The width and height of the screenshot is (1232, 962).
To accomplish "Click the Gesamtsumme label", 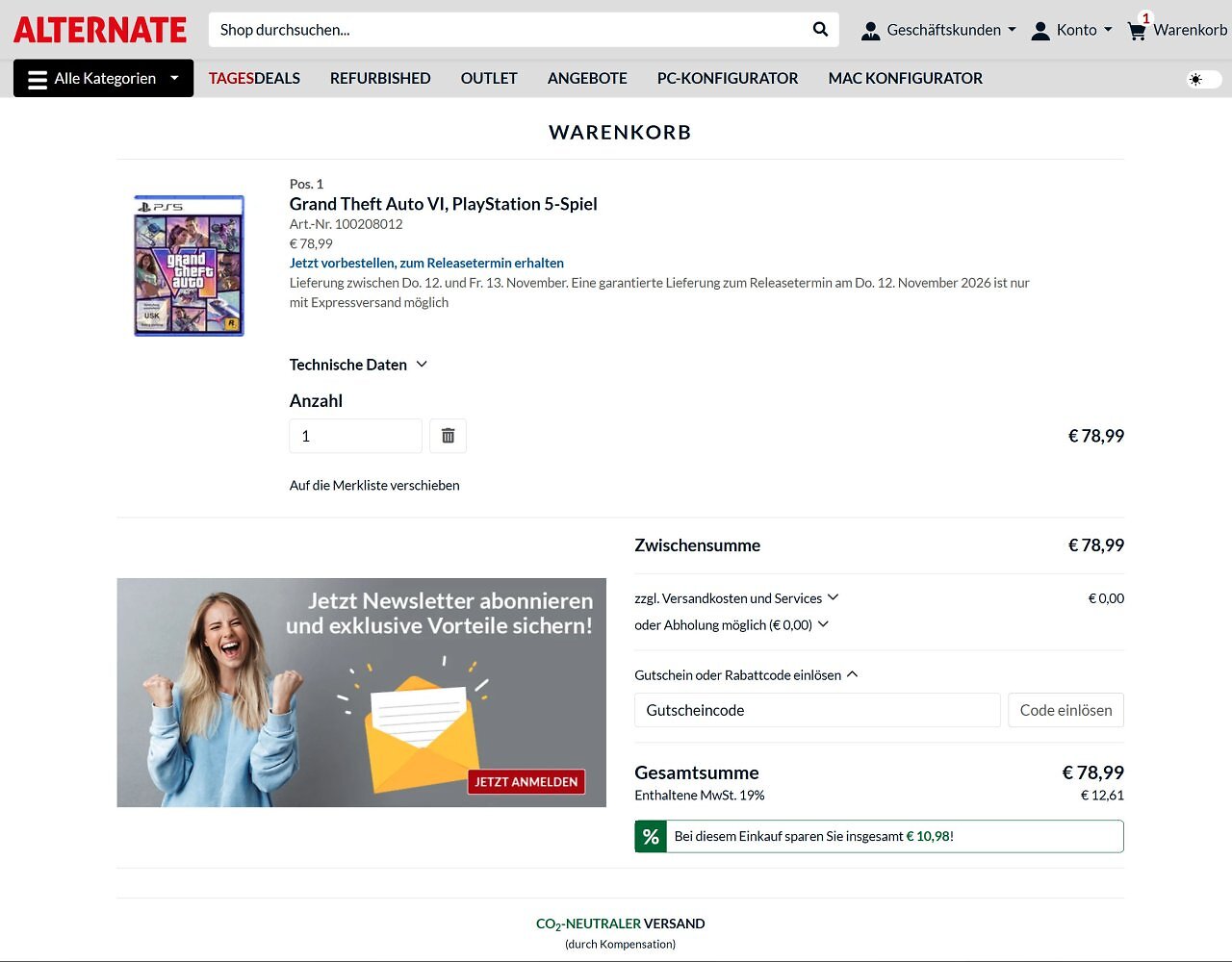I will pyautogui.click(x=697, y=772).
